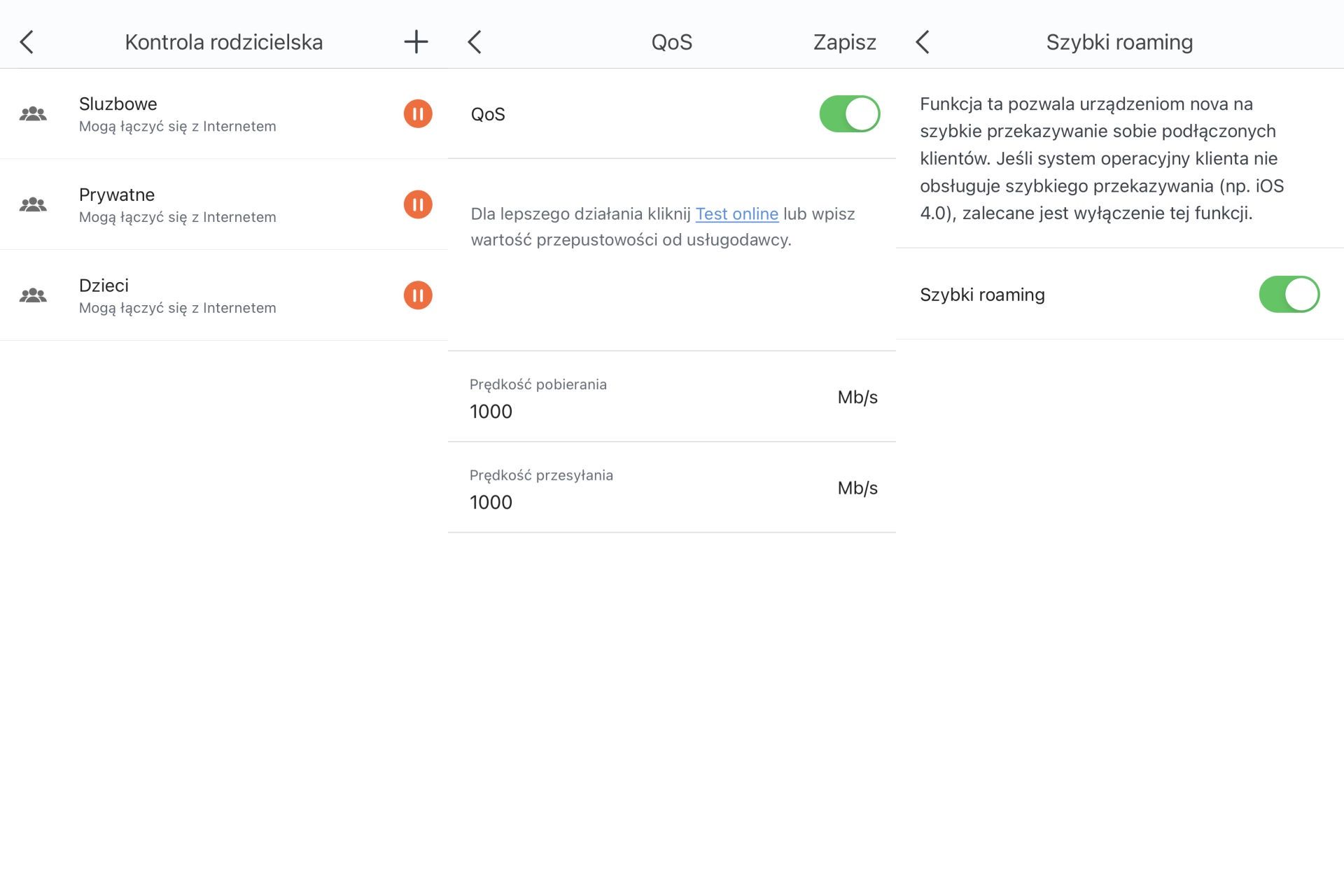
Task: Open the Prywatne group entry
Action: 224,204
